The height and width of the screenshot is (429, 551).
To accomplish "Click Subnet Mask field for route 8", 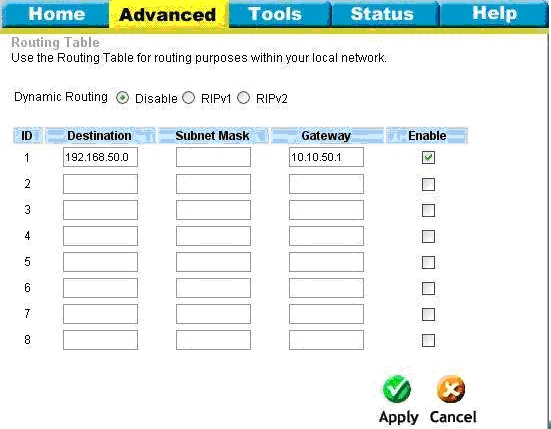I will coord(213,340).
